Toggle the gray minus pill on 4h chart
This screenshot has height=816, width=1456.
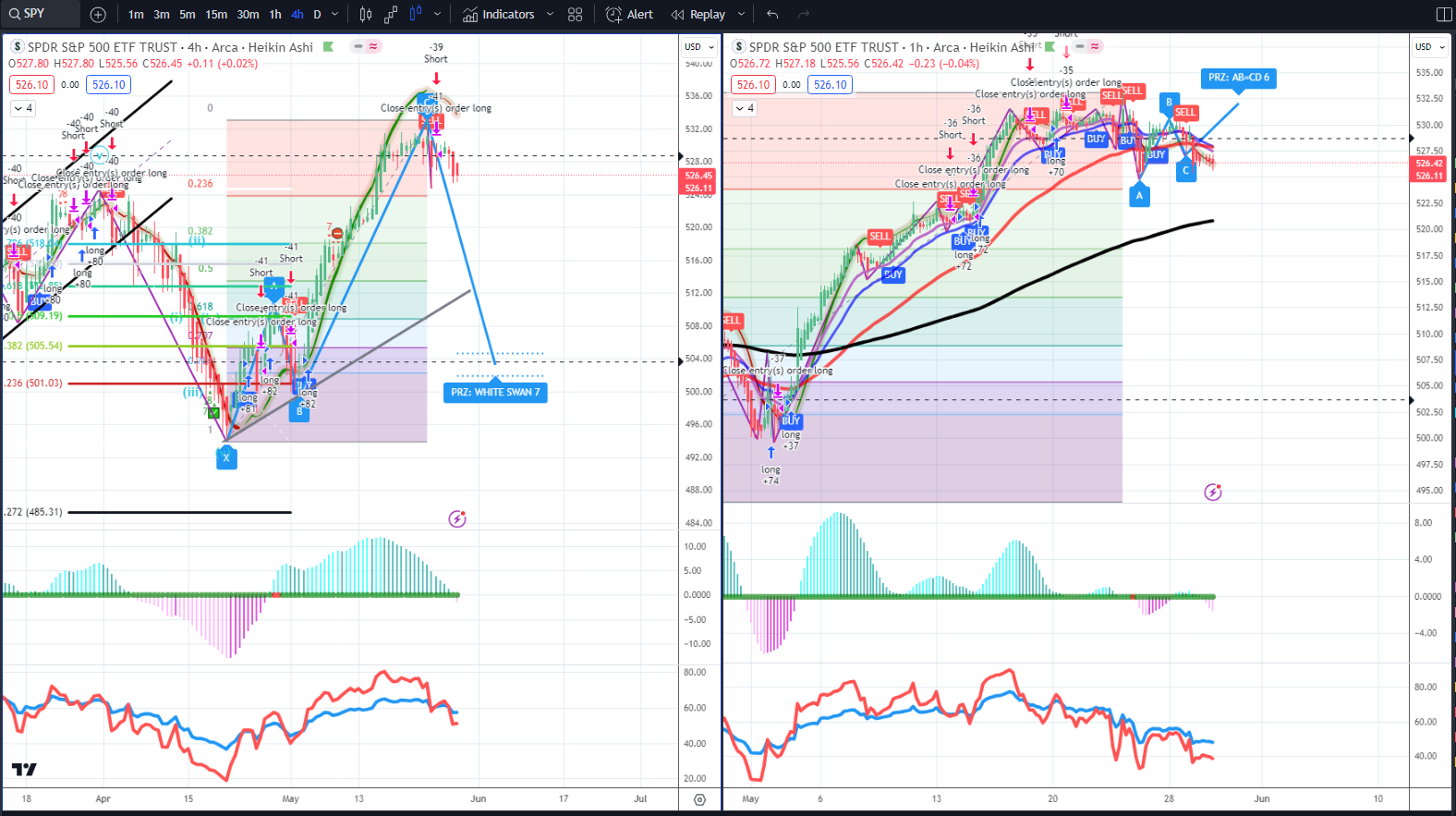coord(358,46)
